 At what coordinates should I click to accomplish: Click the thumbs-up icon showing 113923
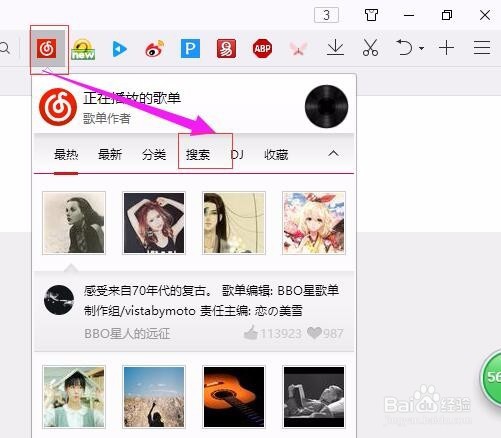[x=251, y=333]
